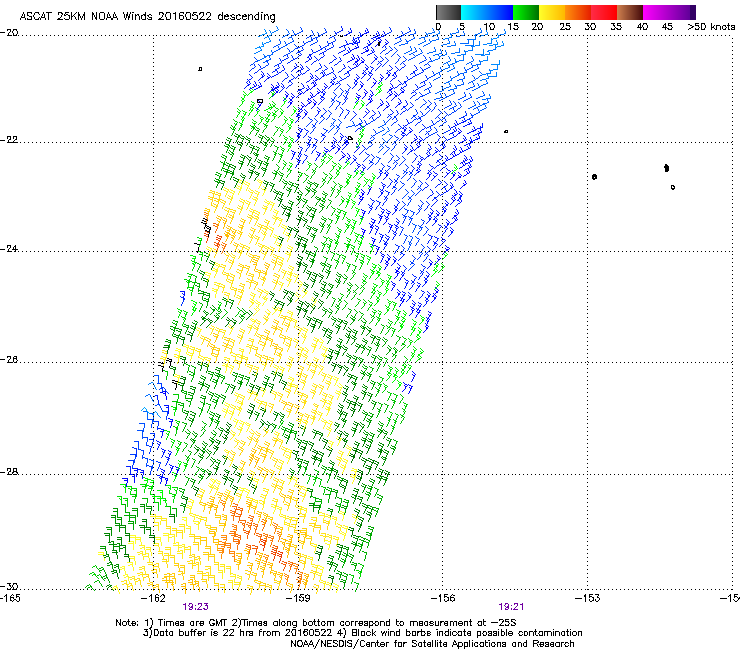Click the orange 25-30 knots legend segment
740x650 pixels.
point(578,12)
